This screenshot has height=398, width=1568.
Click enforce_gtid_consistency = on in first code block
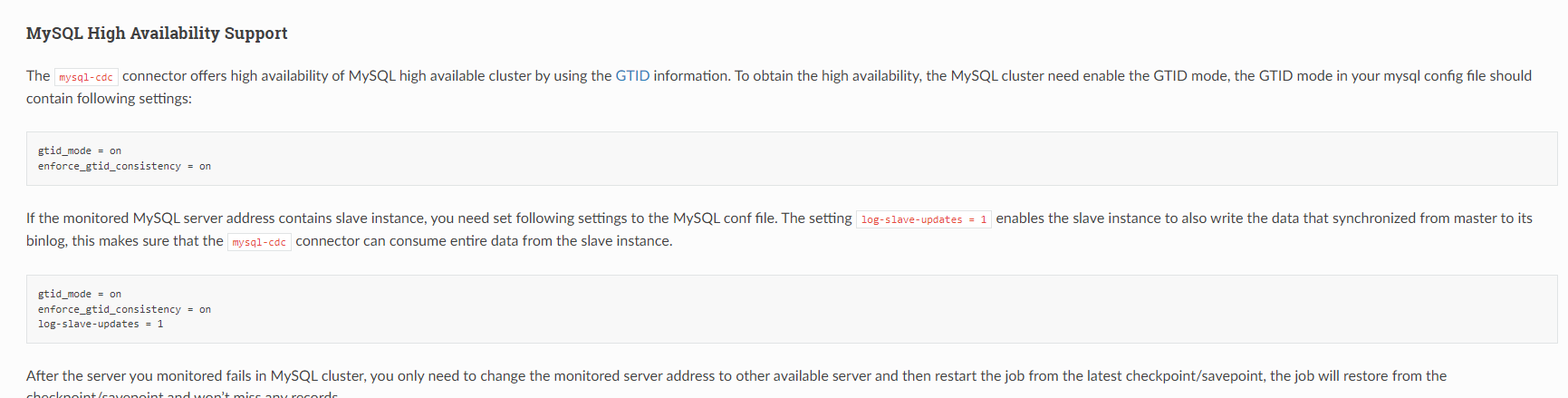pos(124,167)
